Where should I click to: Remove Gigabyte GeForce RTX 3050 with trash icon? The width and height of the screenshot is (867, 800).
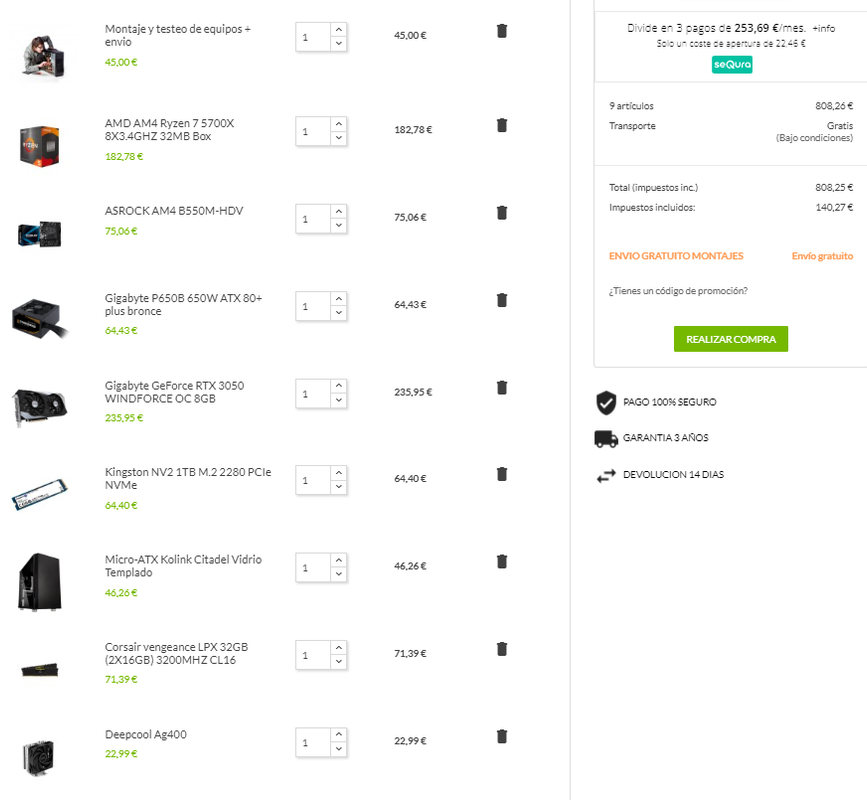[502, 388]
